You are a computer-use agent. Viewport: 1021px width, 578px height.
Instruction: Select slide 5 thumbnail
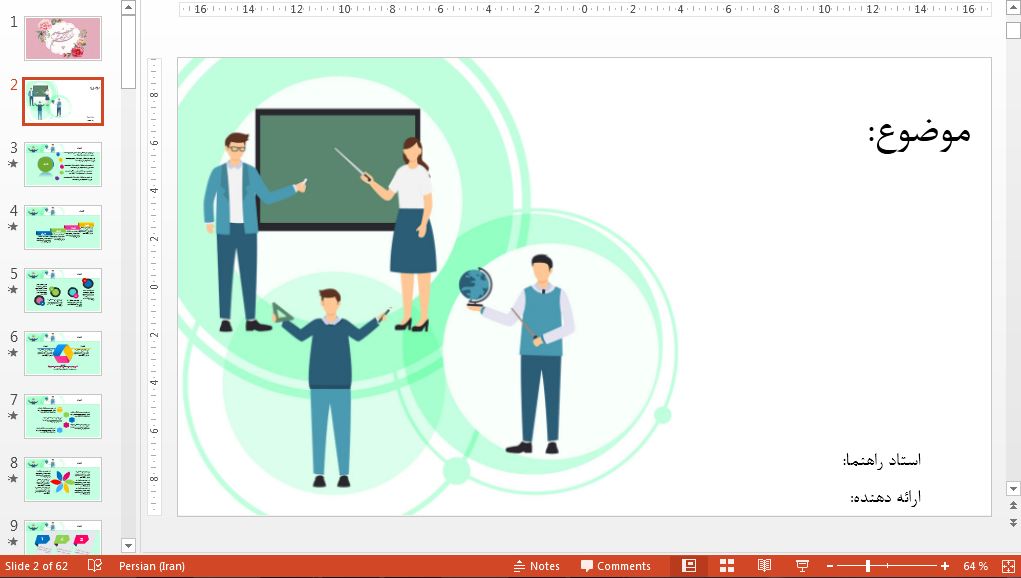pos(63,289)
